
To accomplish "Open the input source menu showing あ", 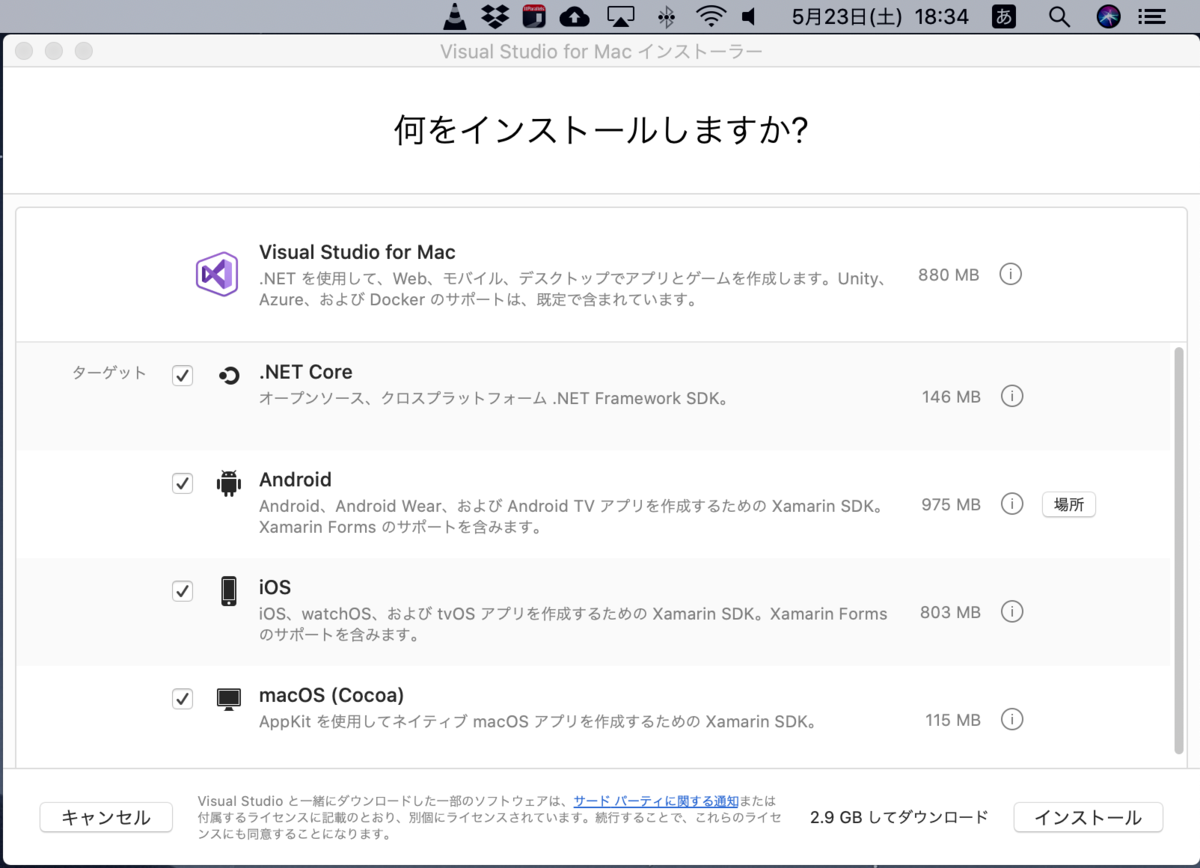I will pyautogui.click(x=1003, y=16).
